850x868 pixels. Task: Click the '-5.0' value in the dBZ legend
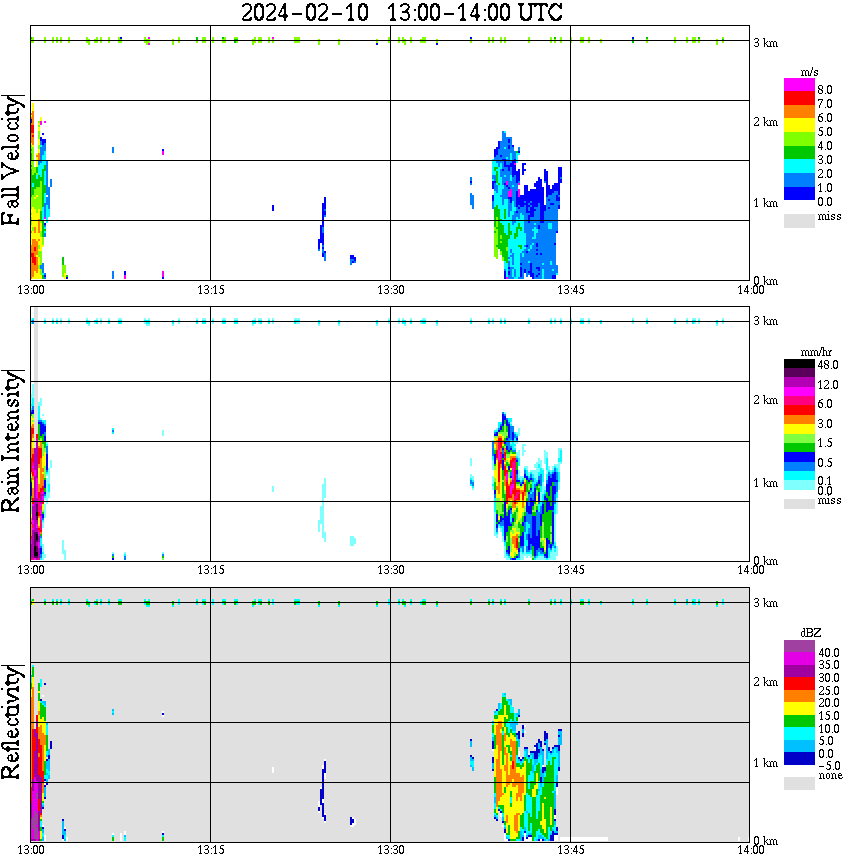(829, 766)
